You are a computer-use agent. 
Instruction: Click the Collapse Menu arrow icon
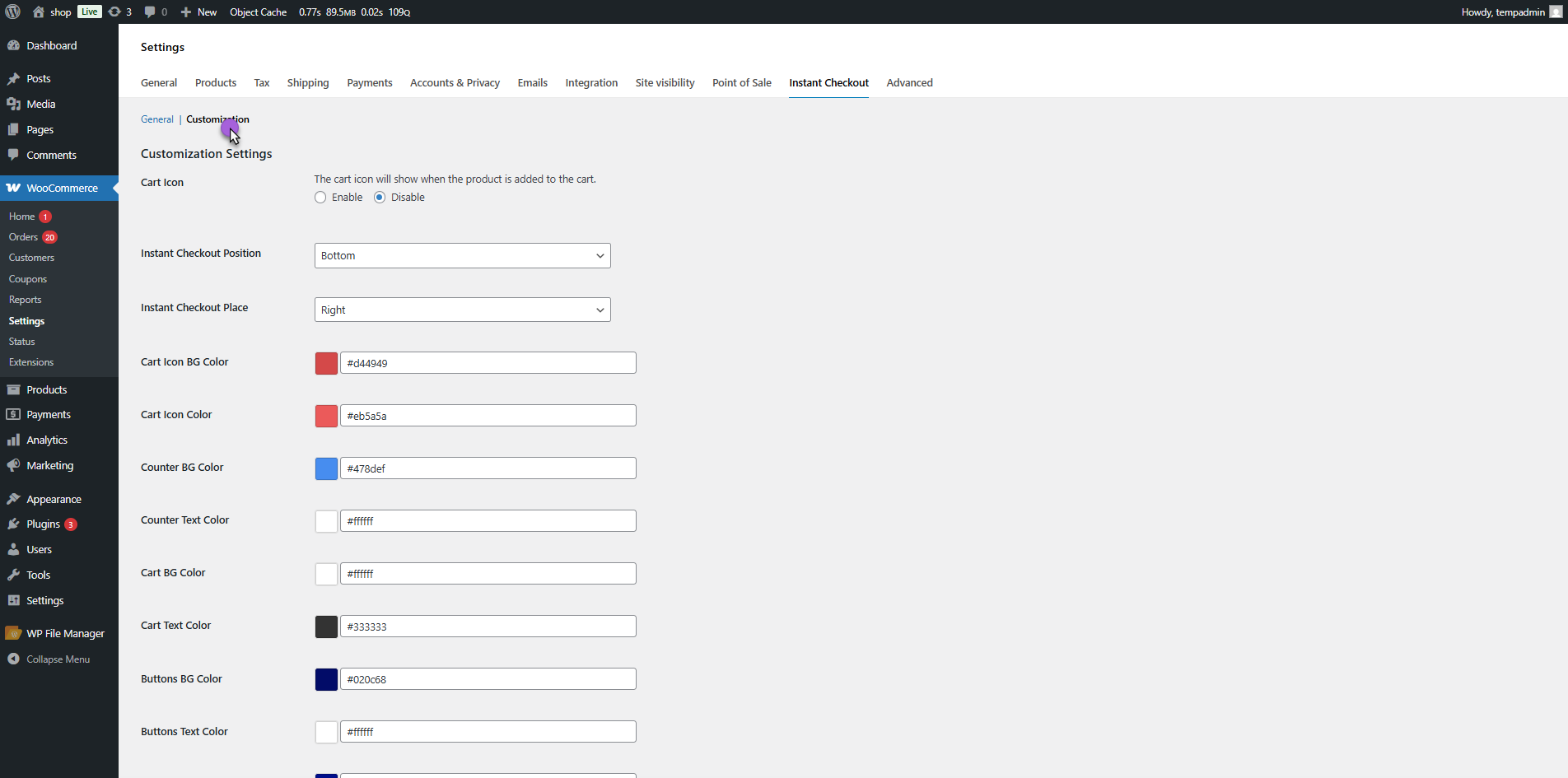[13, 659]
